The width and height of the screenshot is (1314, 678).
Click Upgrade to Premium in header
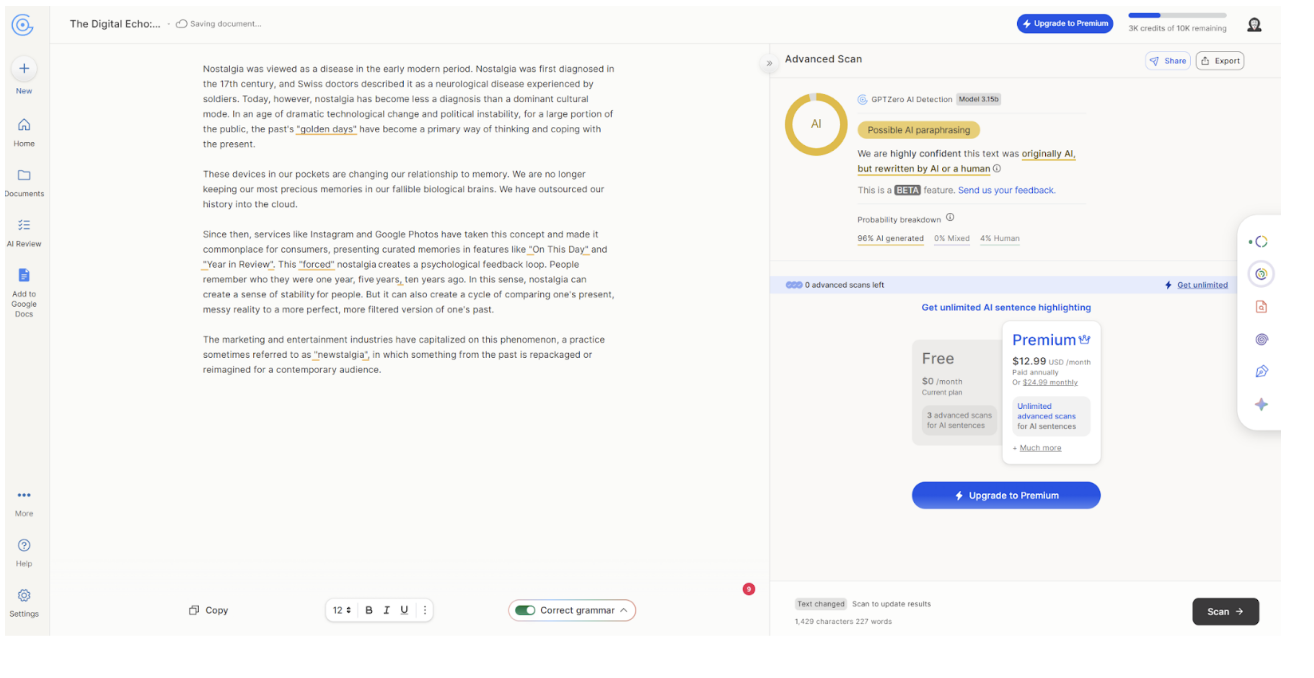1065,23
